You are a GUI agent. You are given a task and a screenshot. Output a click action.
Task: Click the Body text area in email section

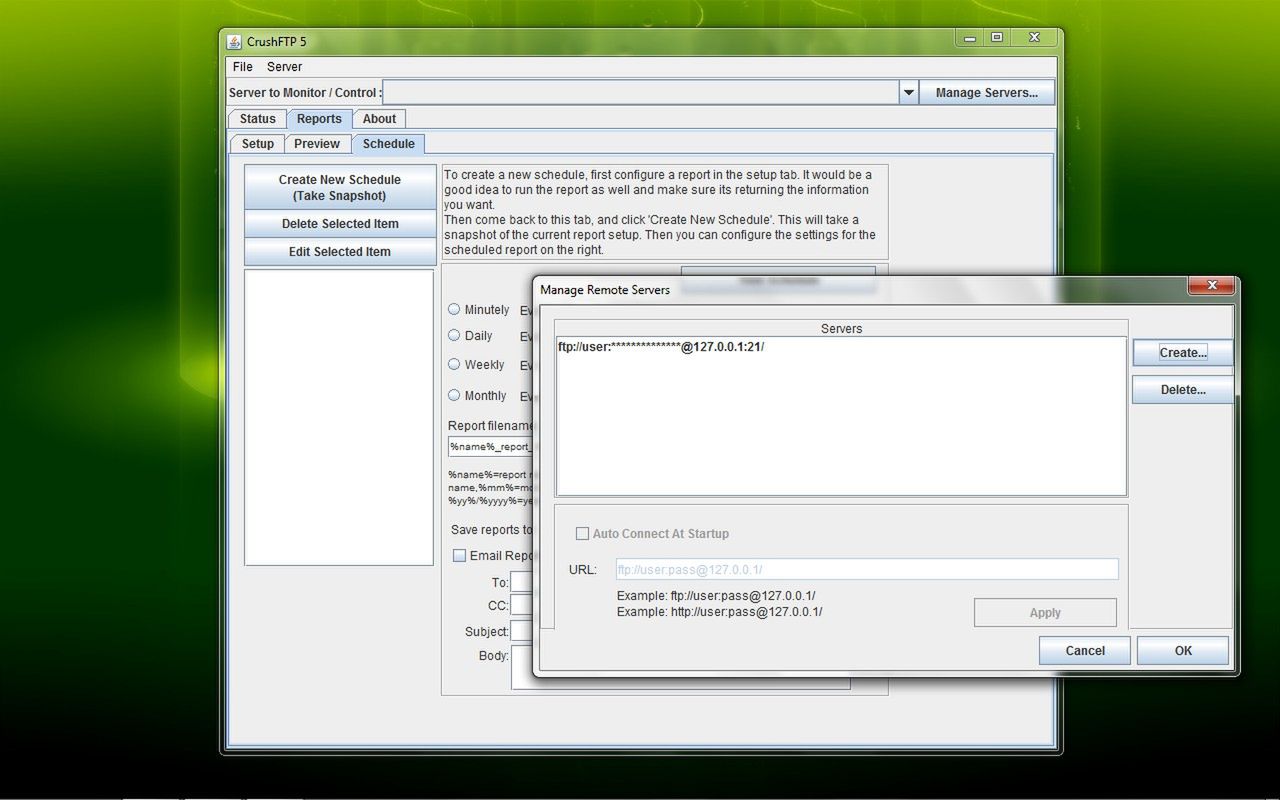click(680, 667)
